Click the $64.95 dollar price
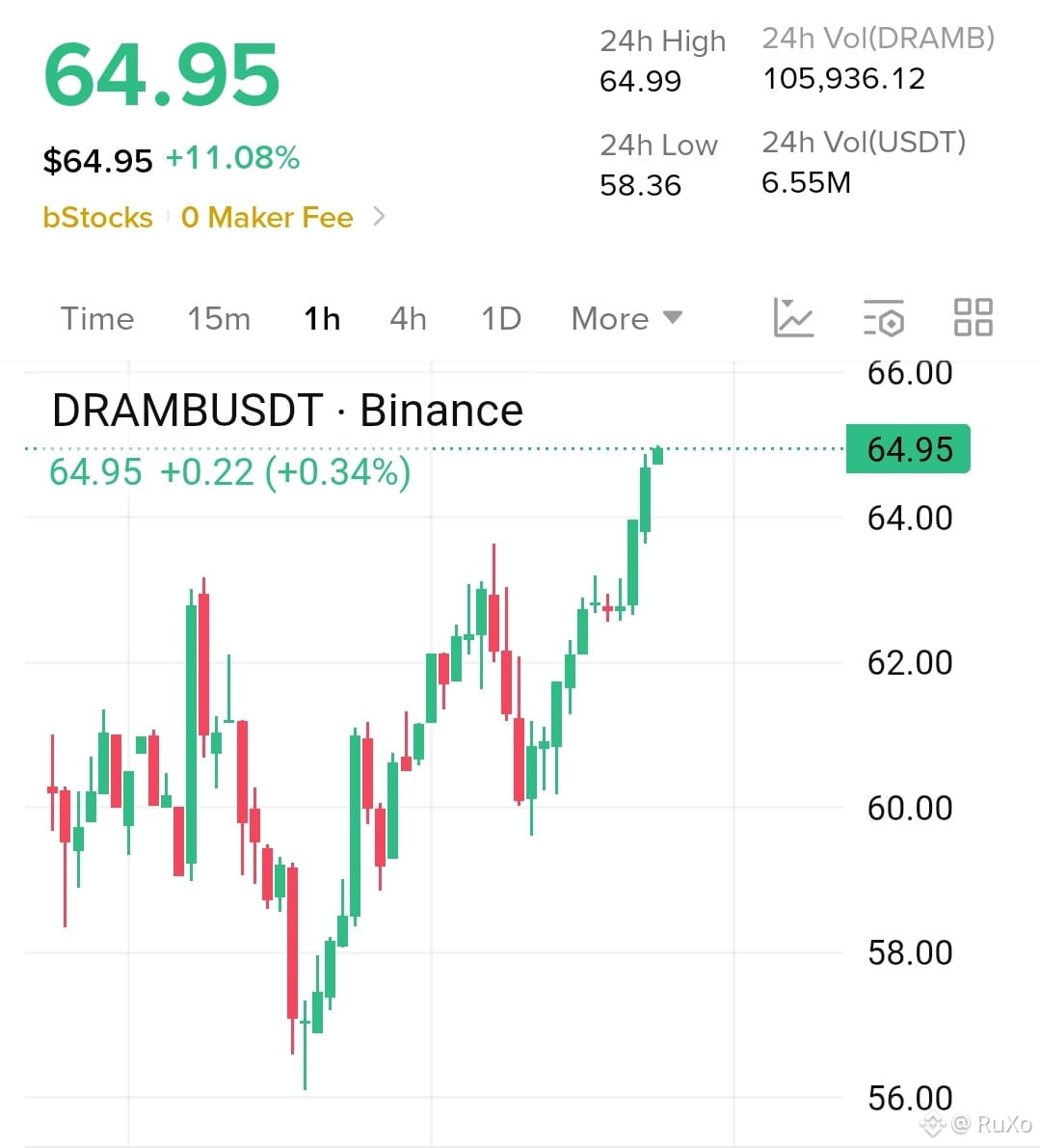Image resolution: width=1040 pixels, height=1148 pixels. [98, 160]
